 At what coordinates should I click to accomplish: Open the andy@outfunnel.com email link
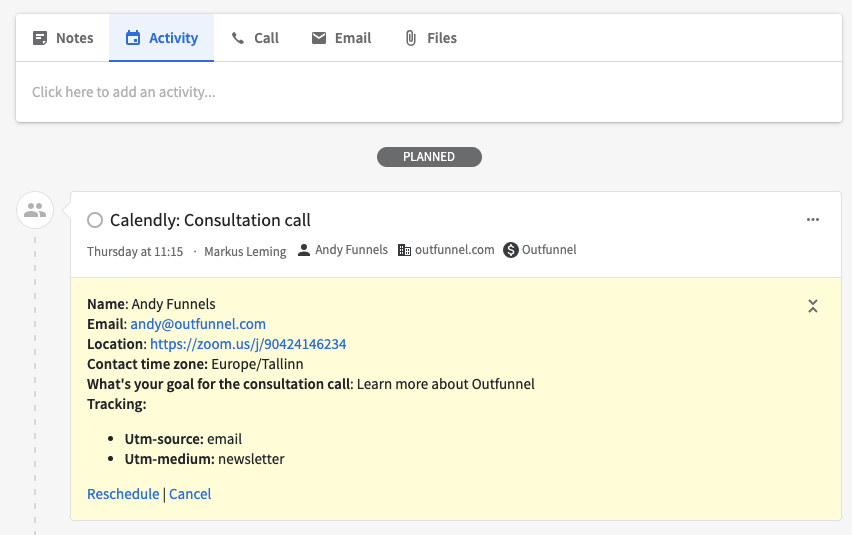pyautogui.click(x=198, y=324)
